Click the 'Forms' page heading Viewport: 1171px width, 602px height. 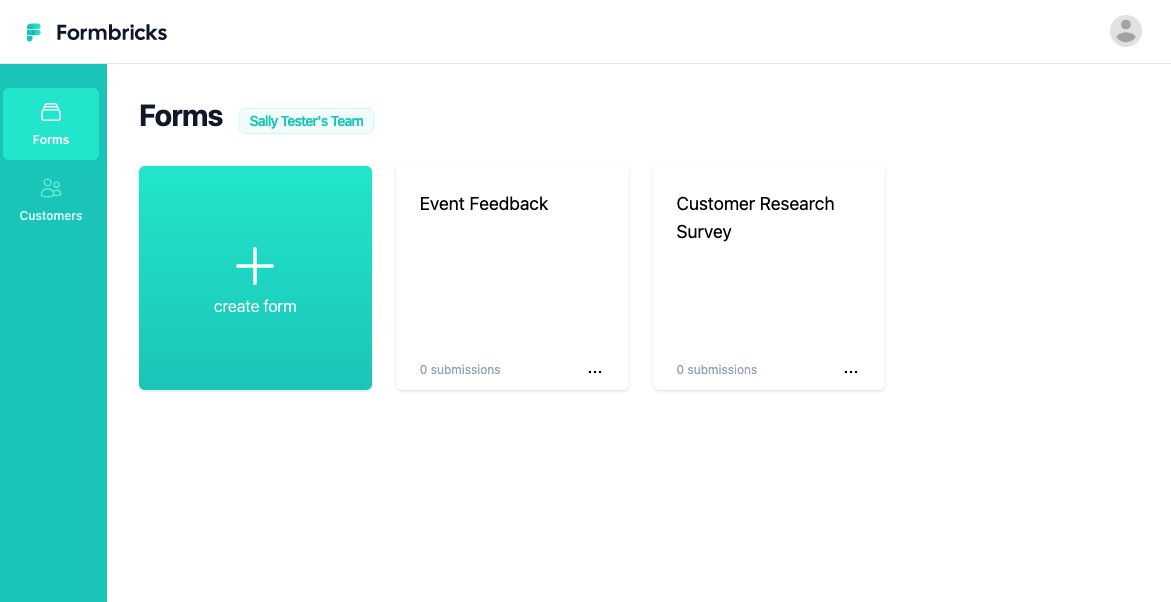181,117
